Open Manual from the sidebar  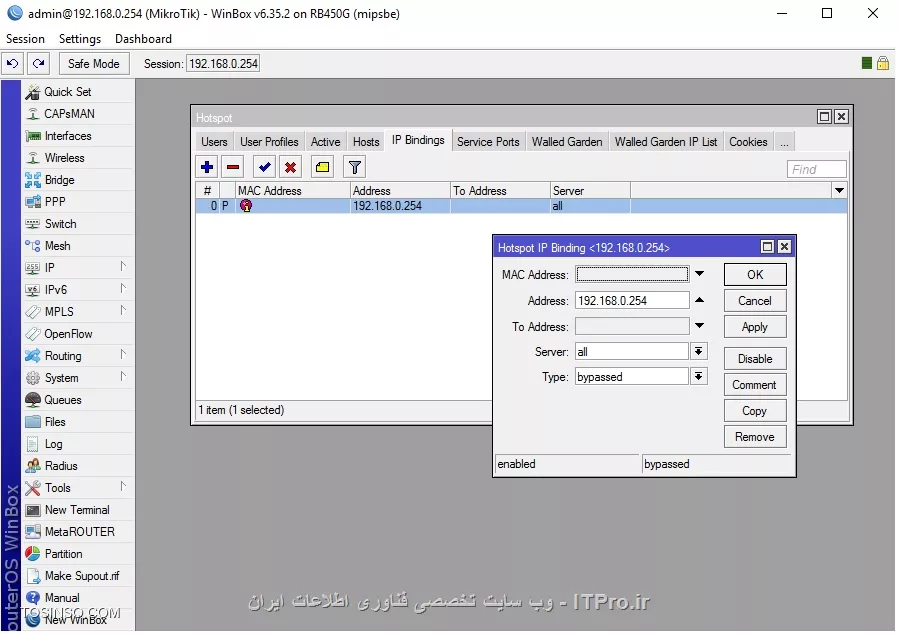tap(77, 598)
